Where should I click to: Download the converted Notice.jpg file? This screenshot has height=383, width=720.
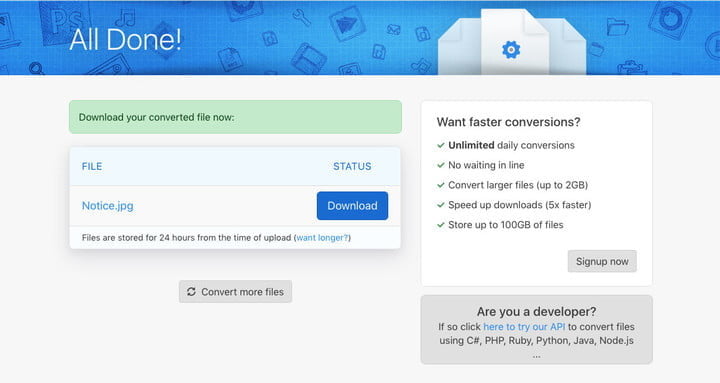pos(352,206)
